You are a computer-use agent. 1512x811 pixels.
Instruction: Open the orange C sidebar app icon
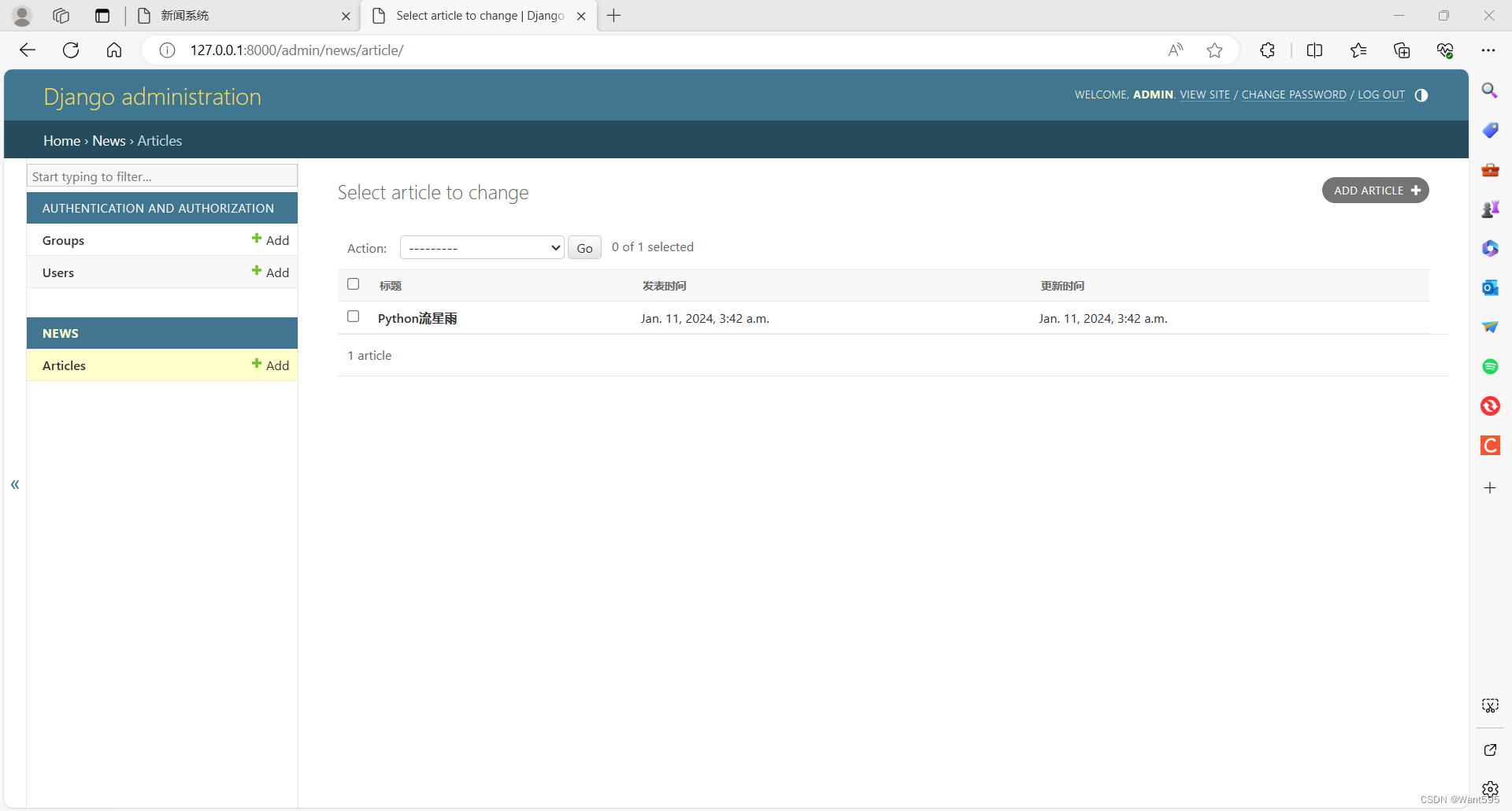click(1490, 445)
